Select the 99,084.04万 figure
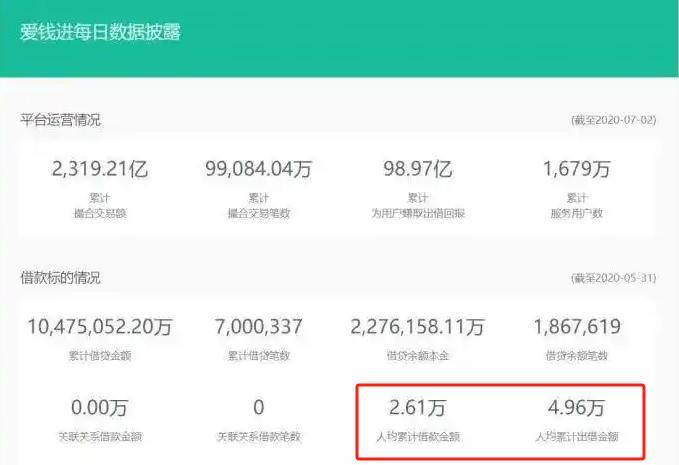 [x=259, y=169]
